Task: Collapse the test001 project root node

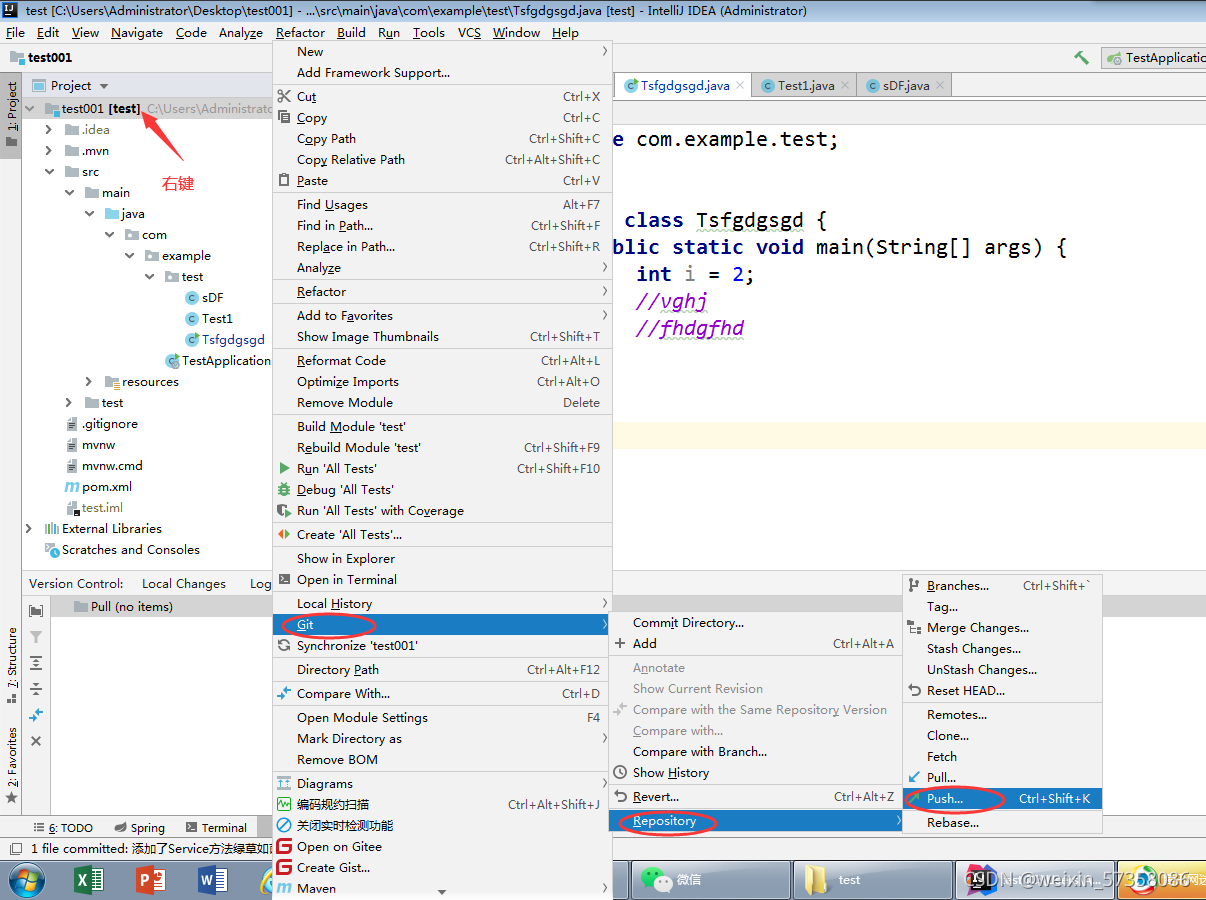Action: tap(30, 108)
